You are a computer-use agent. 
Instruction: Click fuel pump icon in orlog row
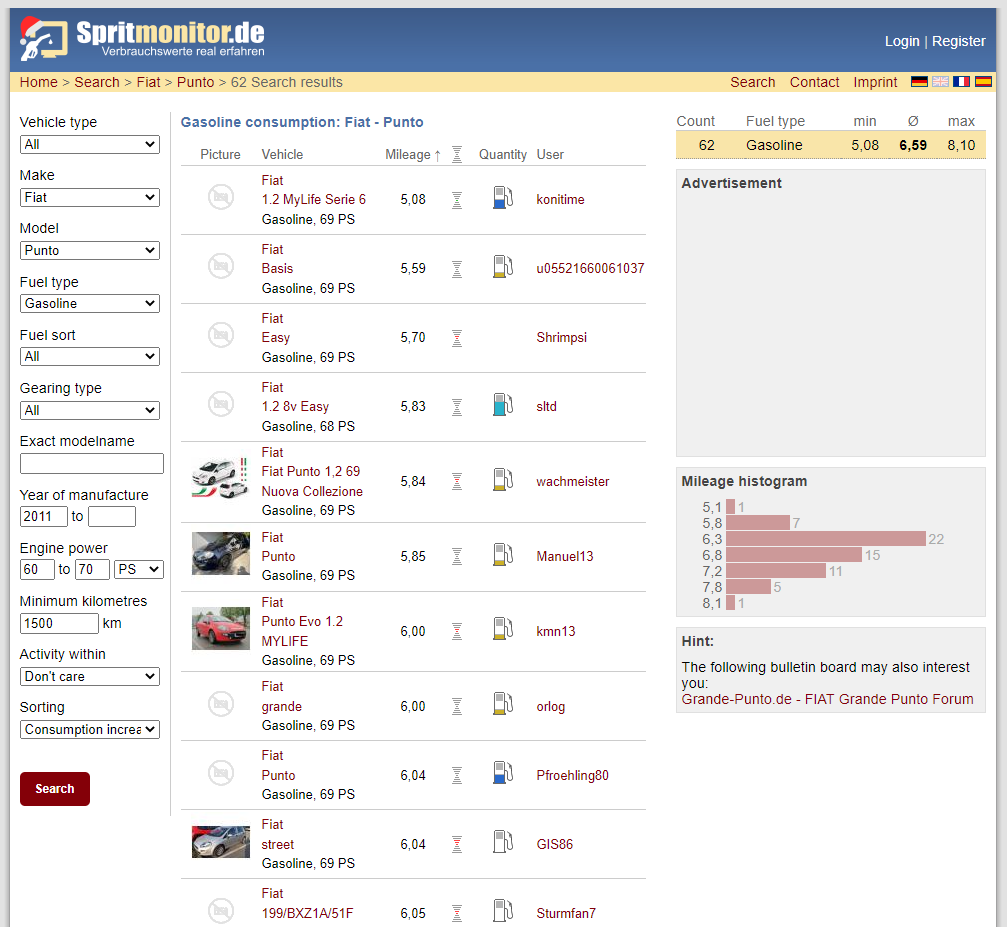click(x=503, y=705)
